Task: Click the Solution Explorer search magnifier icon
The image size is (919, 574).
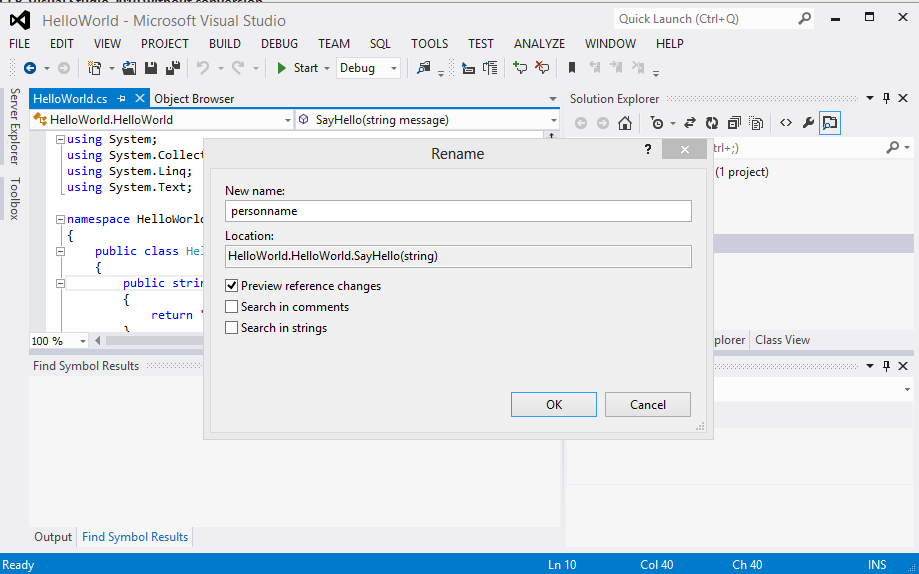Action: tap(893, 148)
